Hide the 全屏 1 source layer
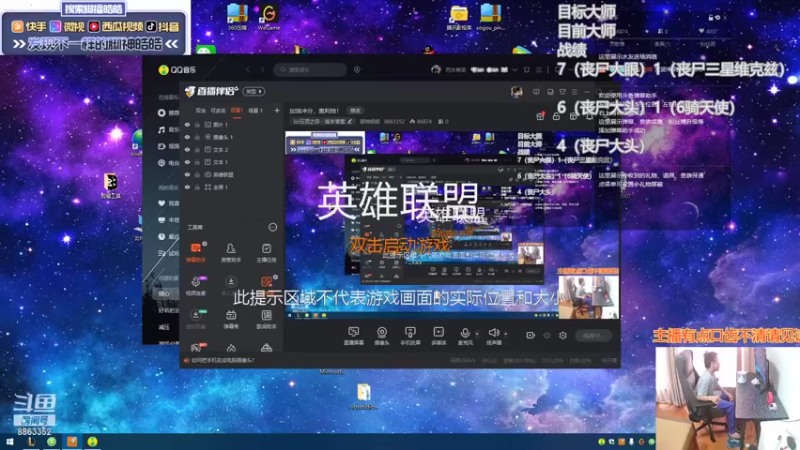Screen dimensions: 800x450 188,187
